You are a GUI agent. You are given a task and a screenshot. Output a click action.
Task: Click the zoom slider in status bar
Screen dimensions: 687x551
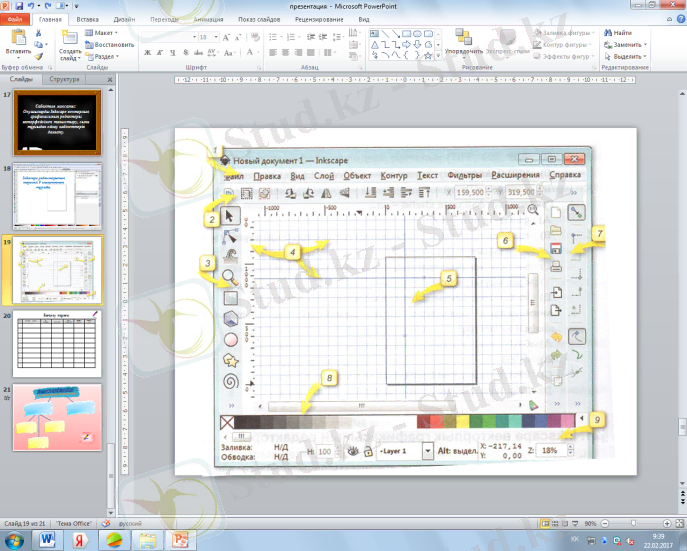[634, 523]
